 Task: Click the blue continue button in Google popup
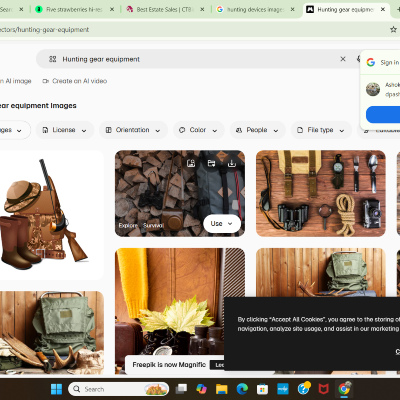click(383, 115)
